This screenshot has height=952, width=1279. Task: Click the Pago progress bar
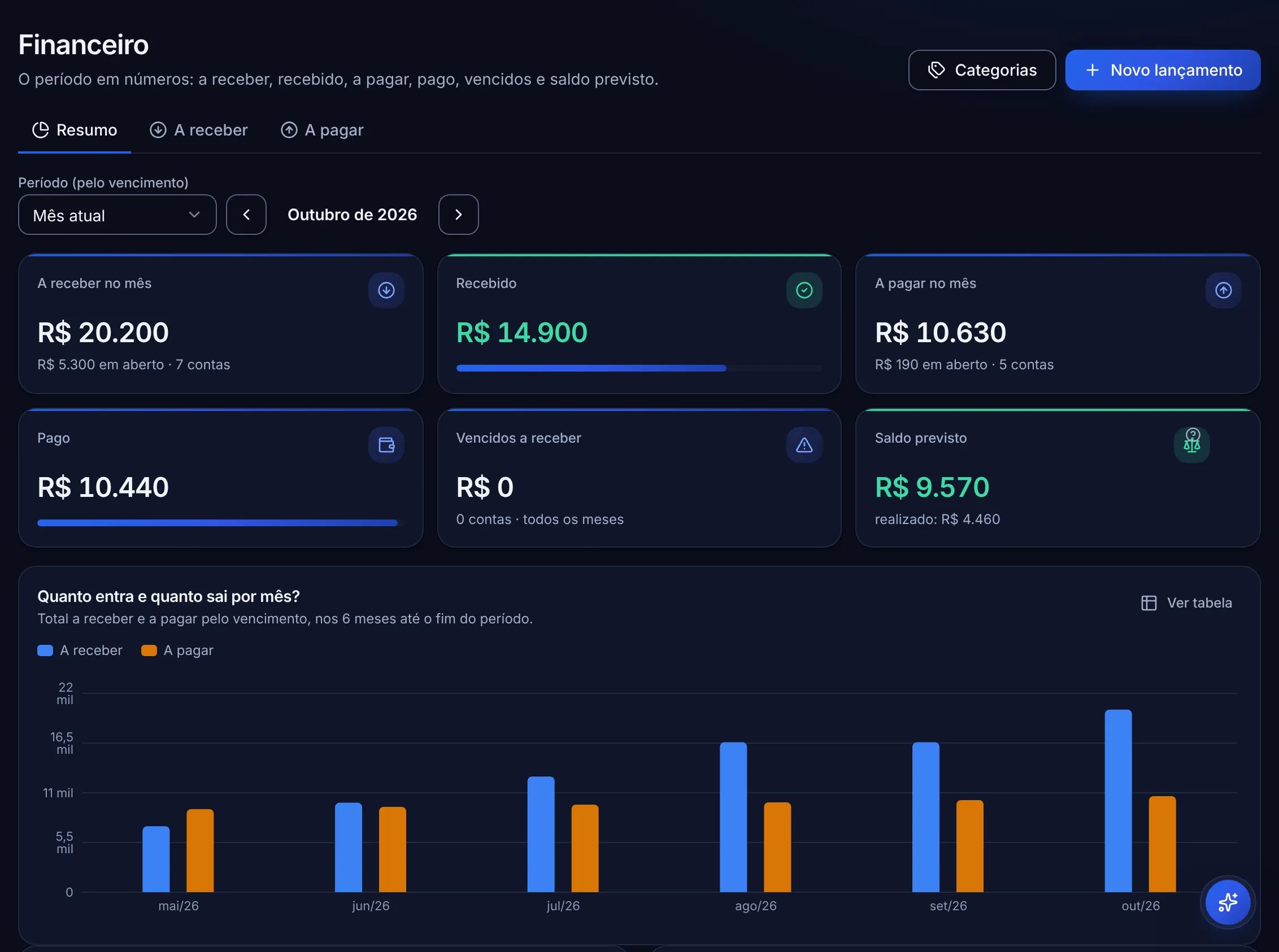click(x=221, y=523)
